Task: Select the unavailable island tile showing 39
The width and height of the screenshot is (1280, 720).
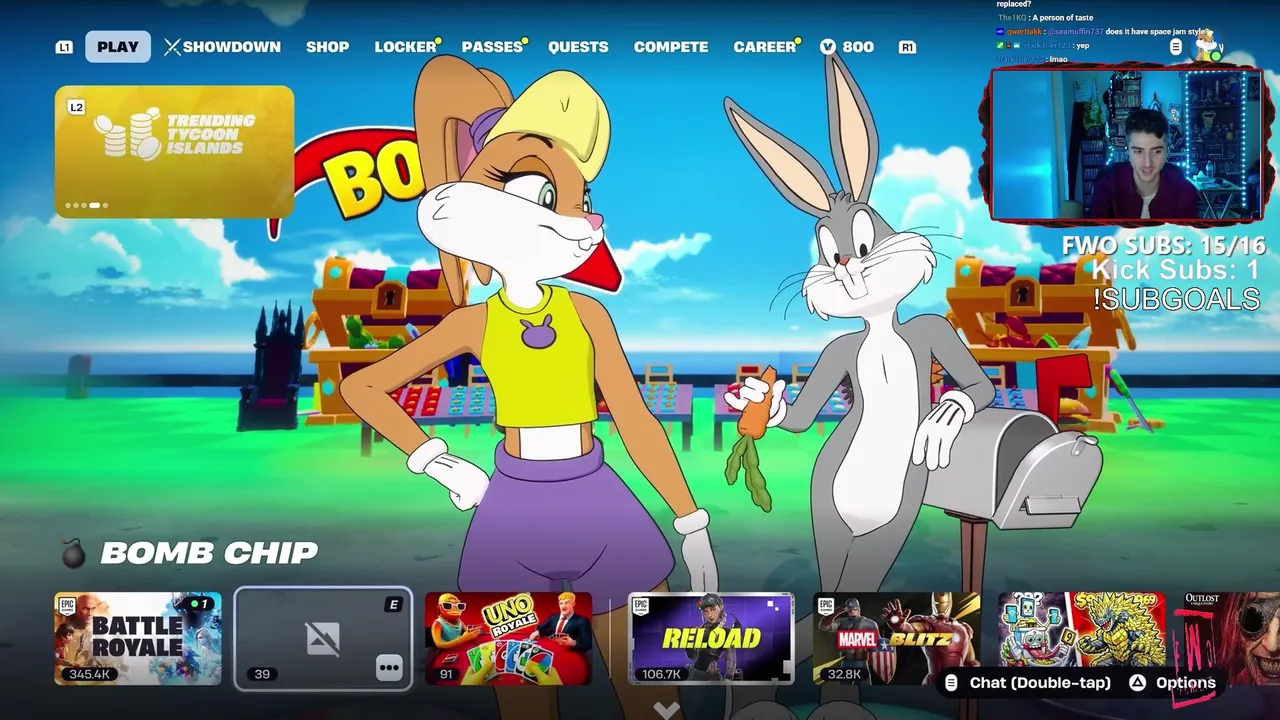Action: [x=323, y=639]
